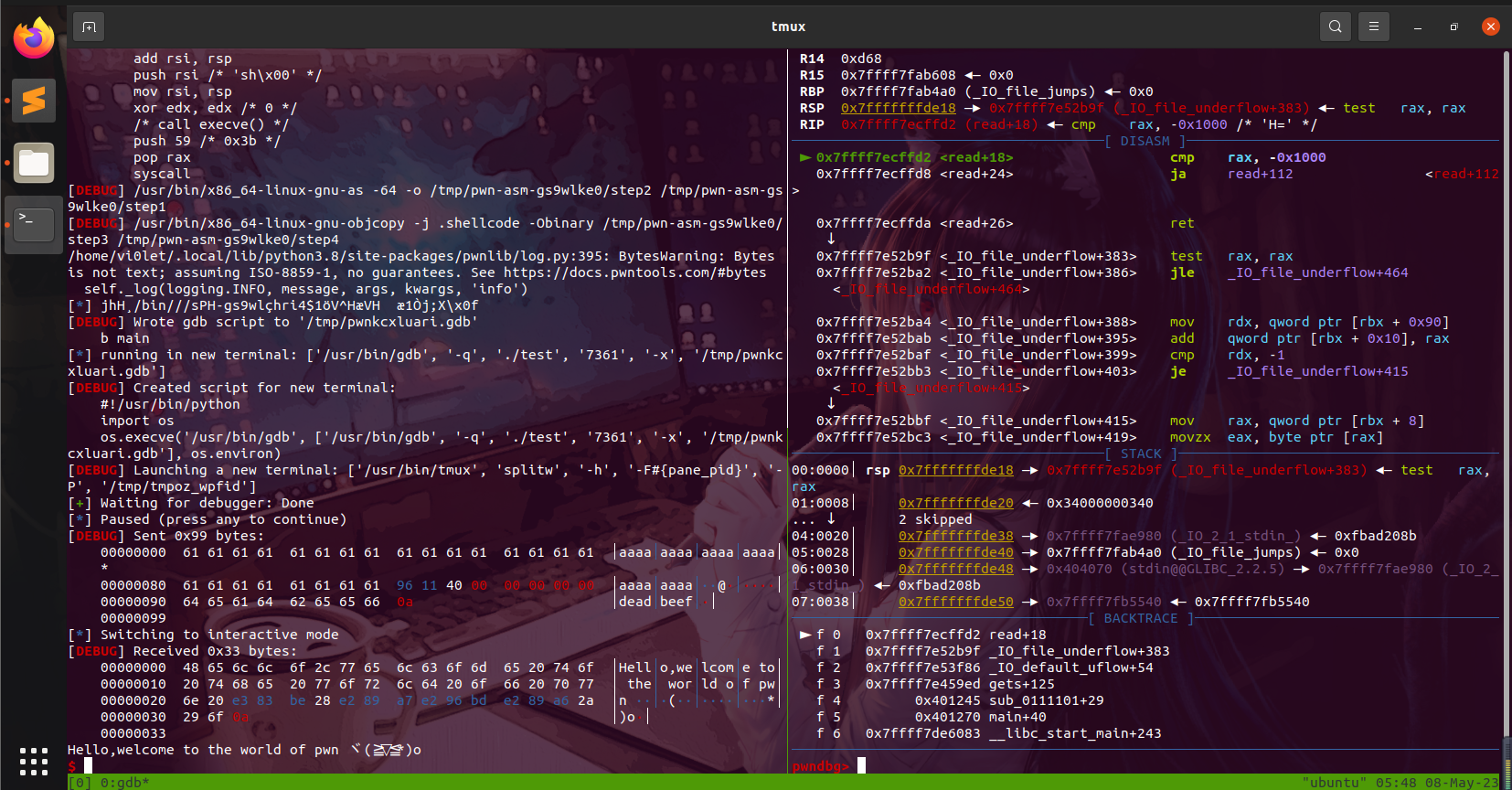Click _IO_file_underflow+399 disassembly line

point(1050,355)
